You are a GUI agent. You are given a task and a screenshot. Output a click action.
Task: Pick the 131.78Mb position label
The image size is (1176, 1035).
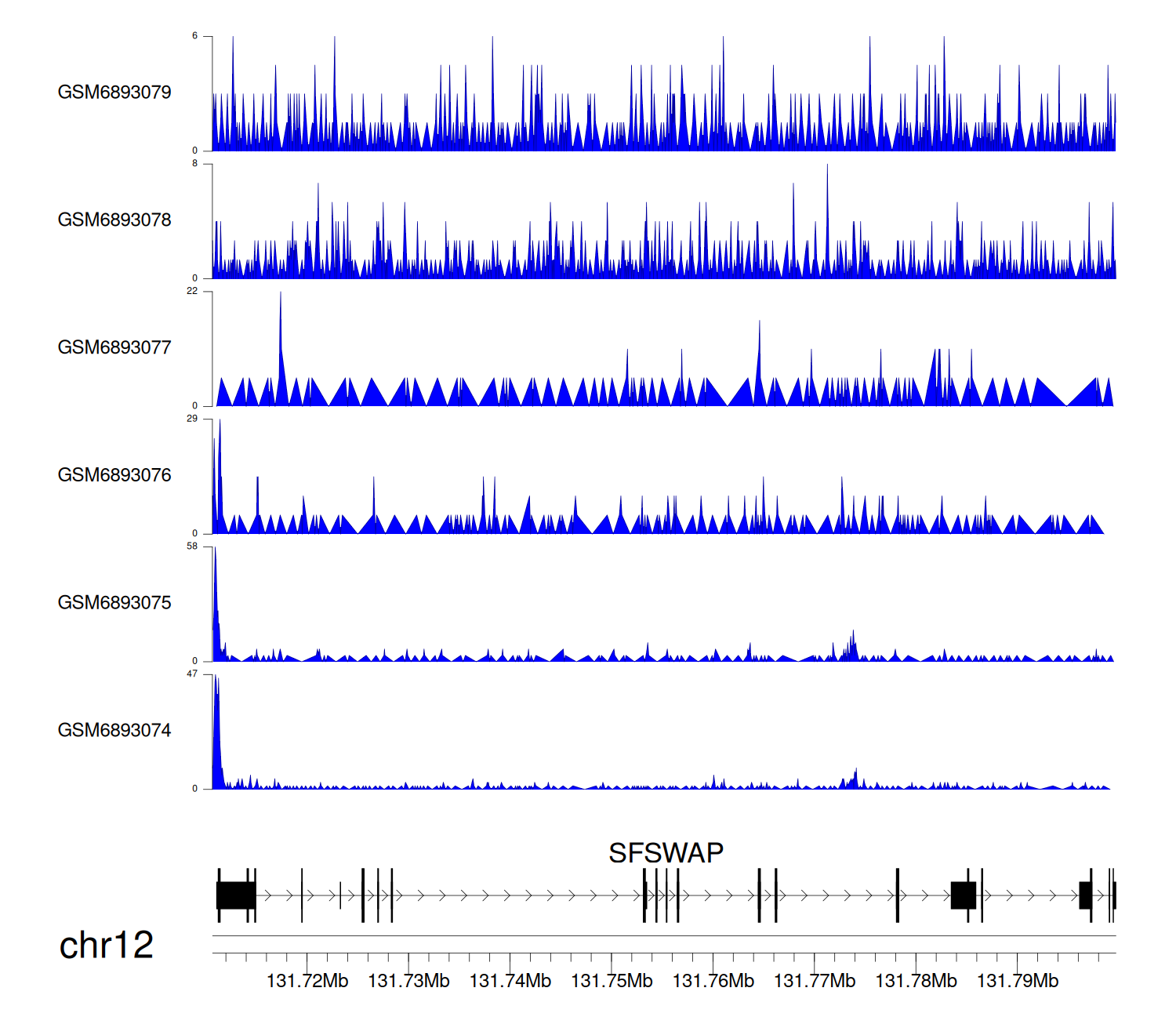[916, 982]
